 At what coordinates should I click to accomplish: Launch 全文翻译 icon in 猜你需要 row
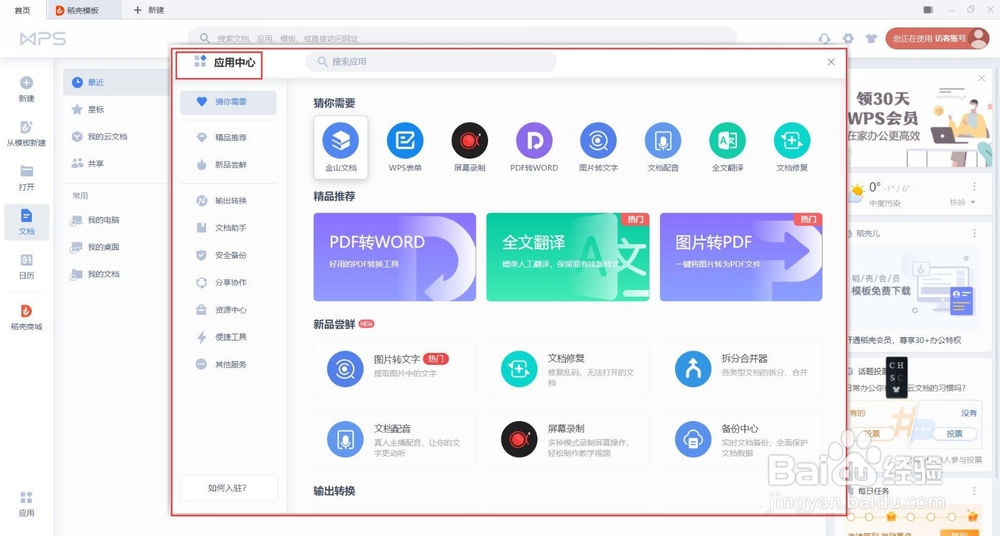pyautogui.click(x=727, y=147)
